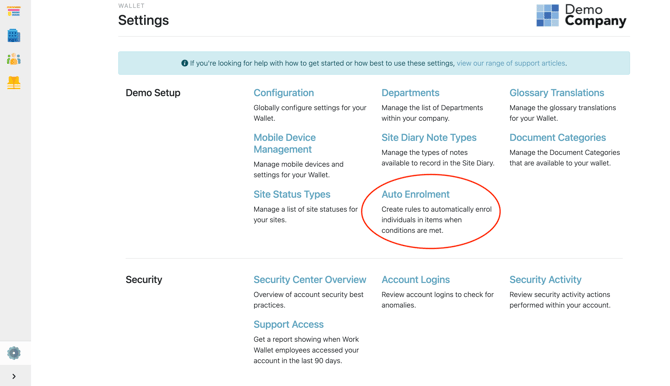Open the list icon in the sidebar

[x=14, y=12]
